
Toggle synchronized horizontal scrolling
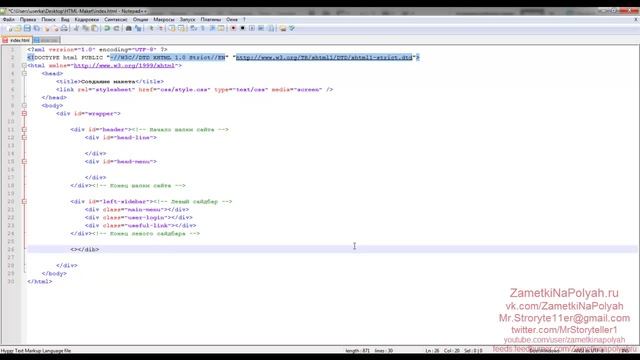[181, 29]
